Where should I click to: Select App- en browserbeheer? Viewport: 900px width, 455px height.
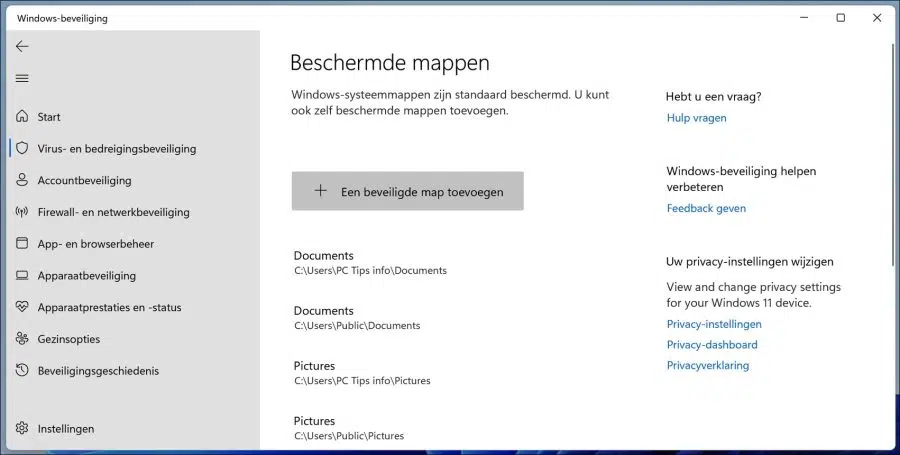coord(96,244)
